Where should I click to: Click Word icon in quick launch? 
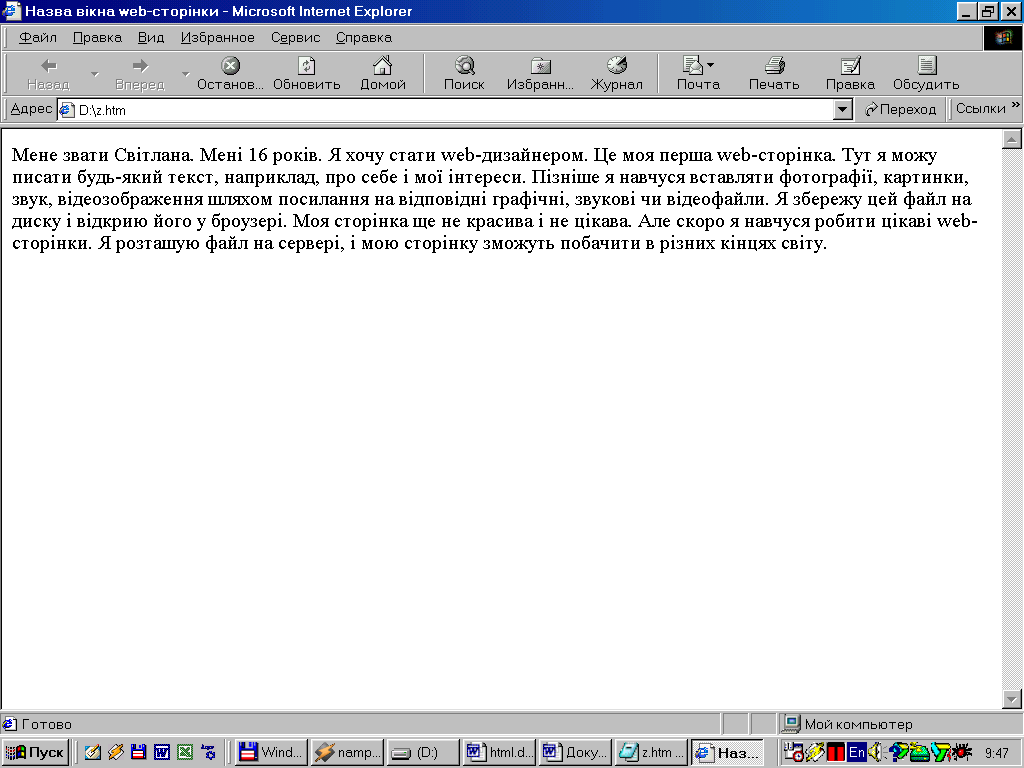tap(161, 752)
